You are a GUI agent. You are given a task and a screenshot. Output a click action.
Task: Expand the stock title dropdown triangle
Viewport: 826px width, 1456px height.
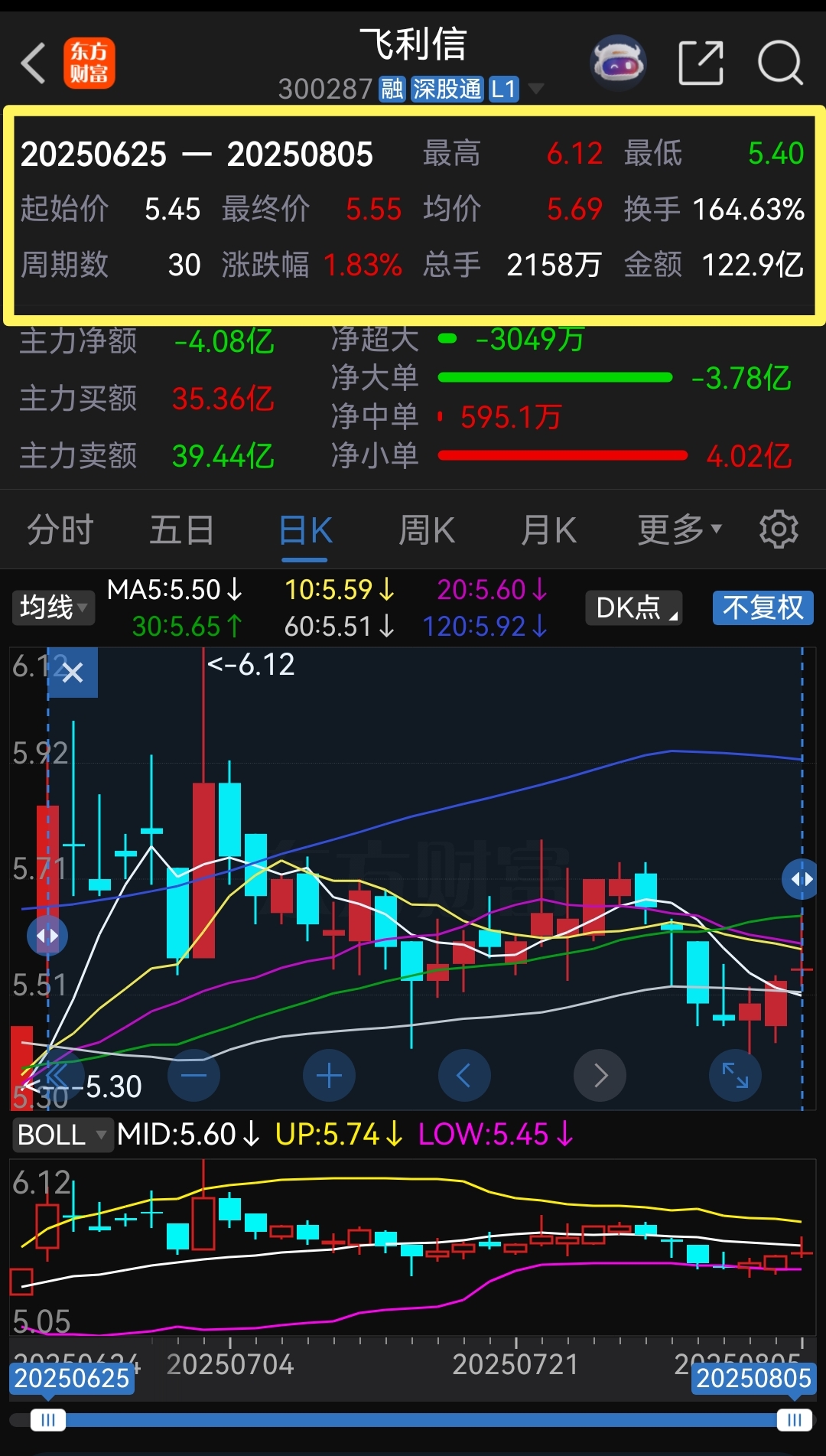click(x=536, y=89)
